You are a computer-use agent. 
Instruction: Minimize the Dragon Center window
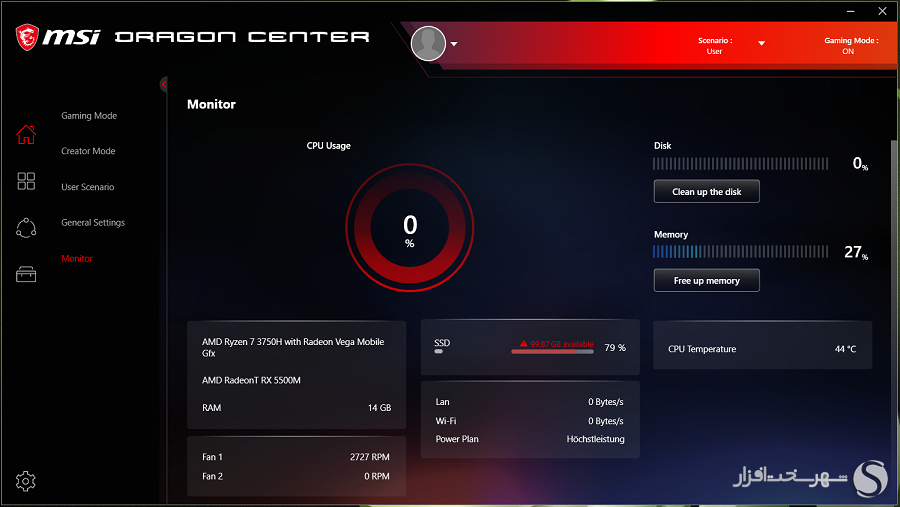851,11
